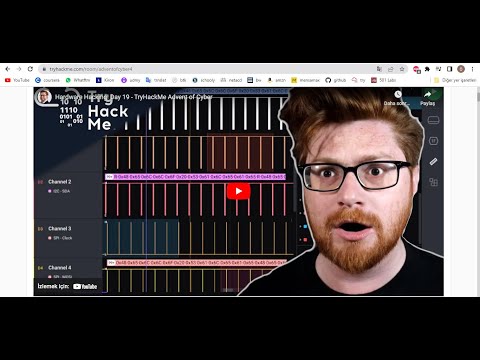
Task: Open the try bookmark
Action: tap(359, 80)
